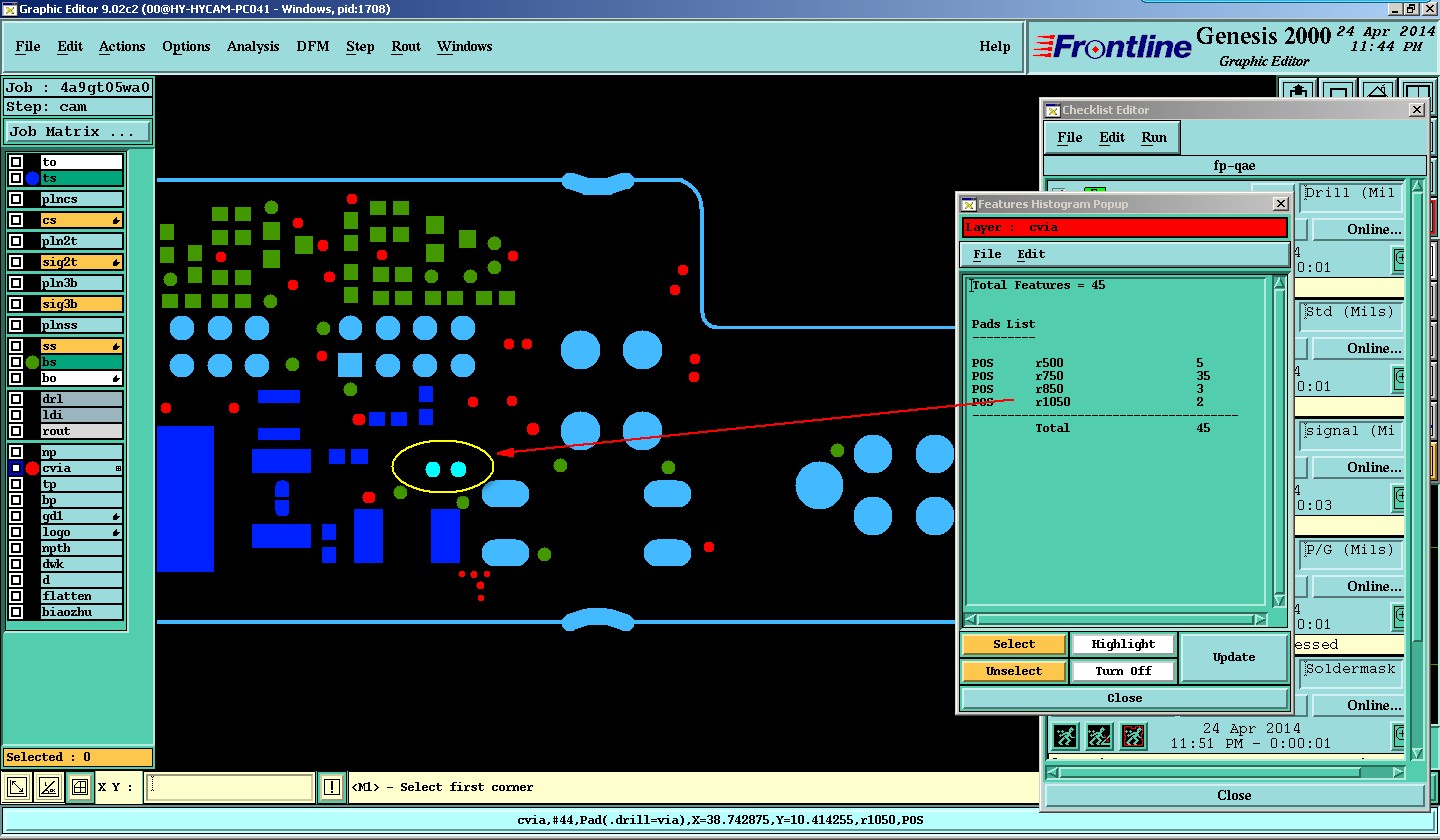The image size is (1440, 840).
Task: Open the Edit menu in Graphic Editor
Action: [70, 47]
